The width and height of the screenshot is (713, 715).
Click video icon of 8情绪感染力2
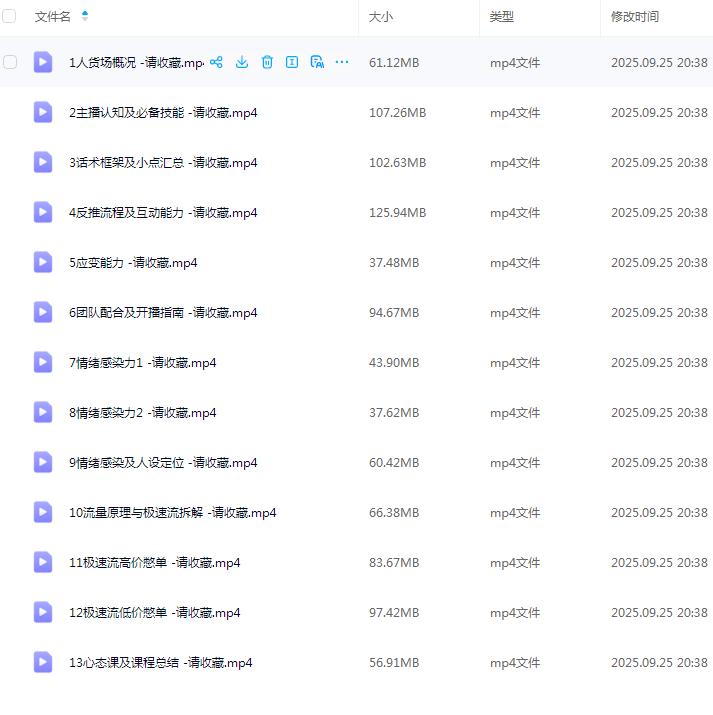pos(43,412)
